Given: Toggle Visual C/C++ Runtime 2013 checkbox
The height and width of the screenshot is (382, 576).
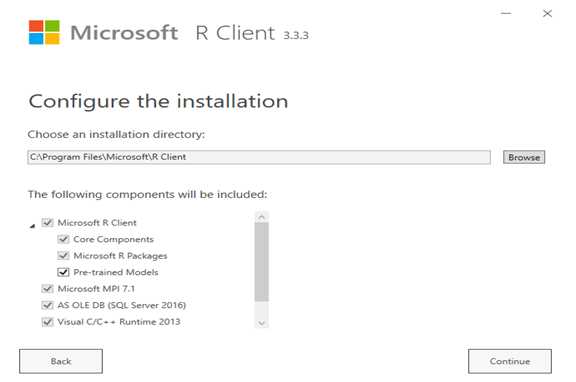Looking at the screenshot, I should point(47,322).
